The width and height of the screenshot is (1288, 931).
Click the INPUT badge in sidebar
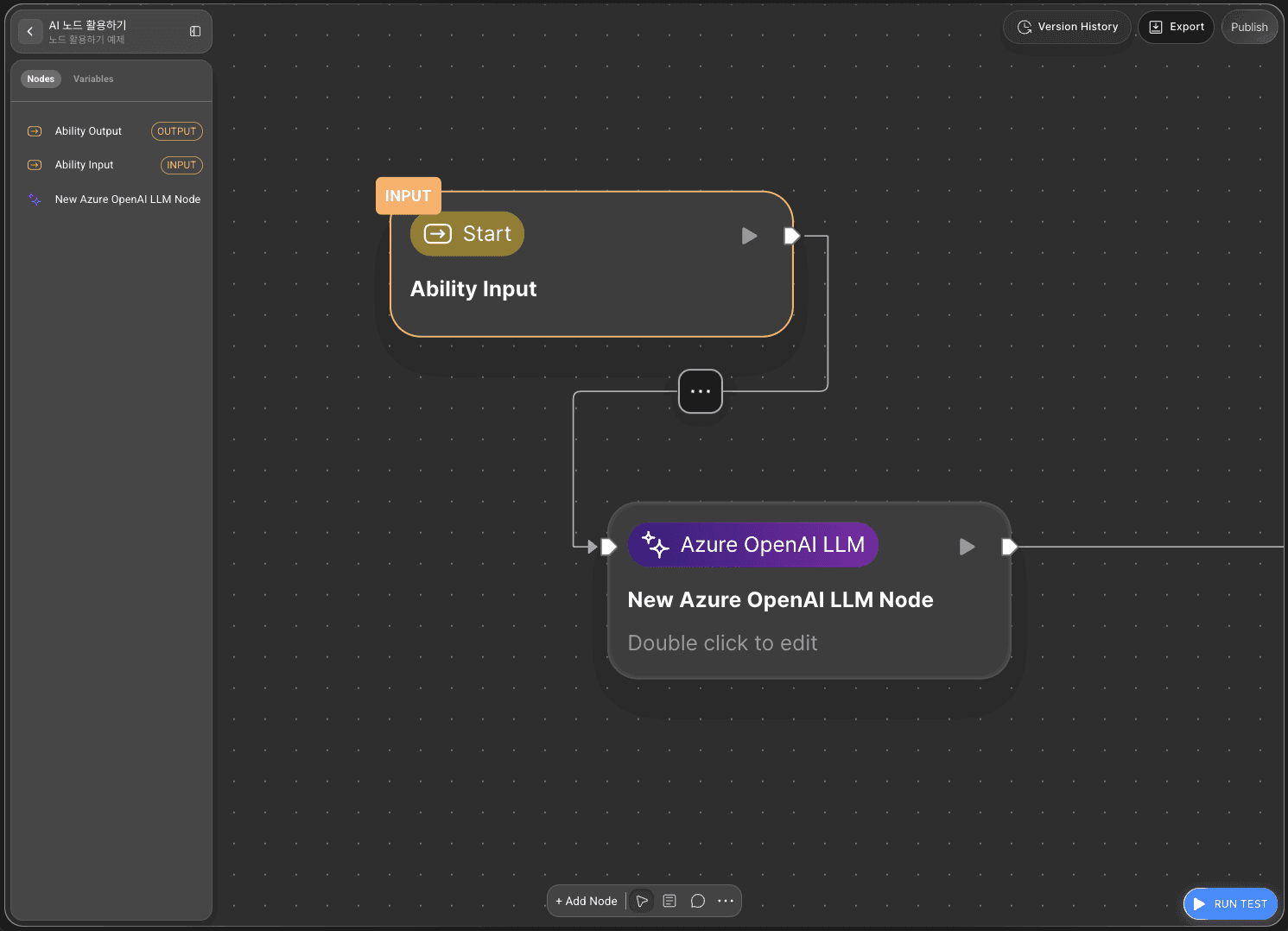[181, 165]
